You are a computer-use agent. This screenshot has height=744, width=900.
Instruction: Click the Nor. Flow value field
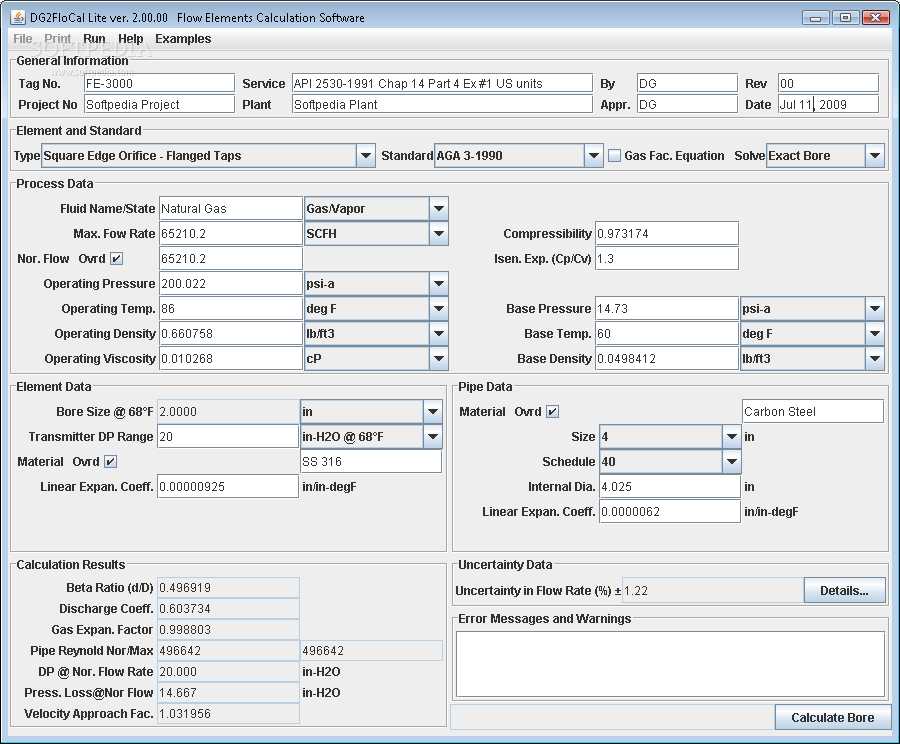coord(231,259)
